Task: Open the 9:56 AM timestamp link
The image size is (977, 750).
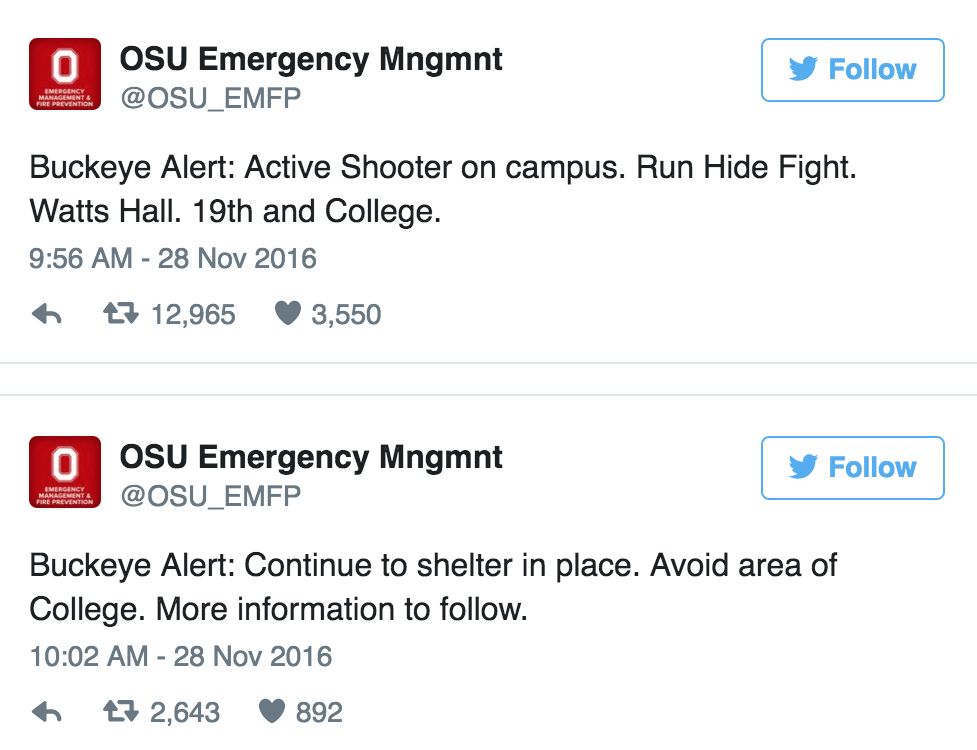Action: (172, 258)
